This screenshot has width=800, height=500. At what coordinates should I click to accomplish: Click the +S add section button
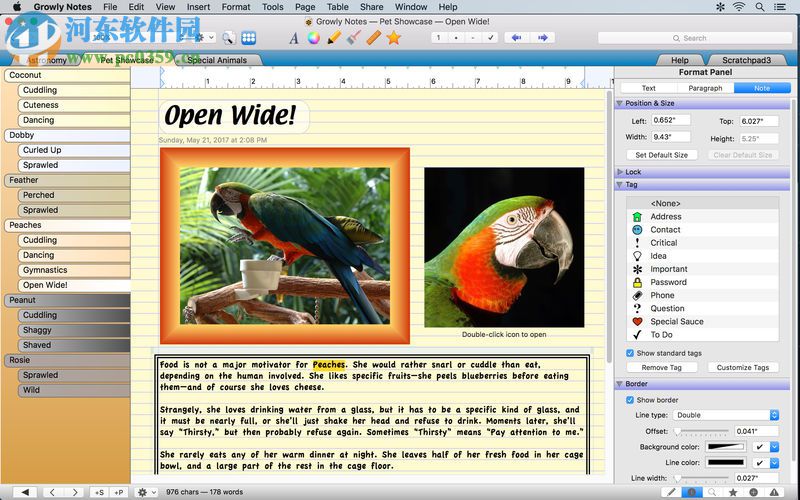click(99, 492)
